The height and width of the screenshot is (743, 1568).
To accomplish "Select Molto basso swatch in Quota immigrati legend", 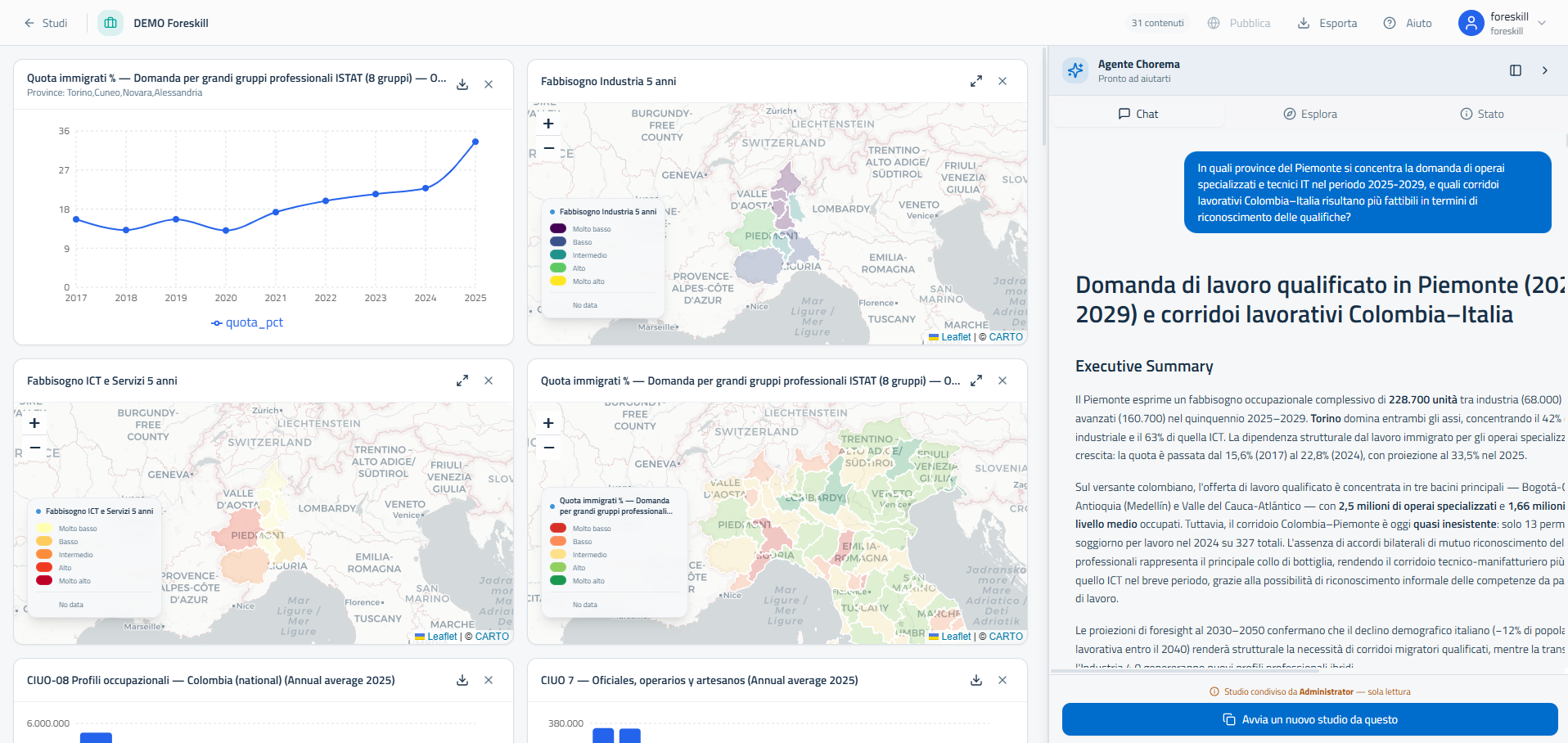I will coord(558,528).
